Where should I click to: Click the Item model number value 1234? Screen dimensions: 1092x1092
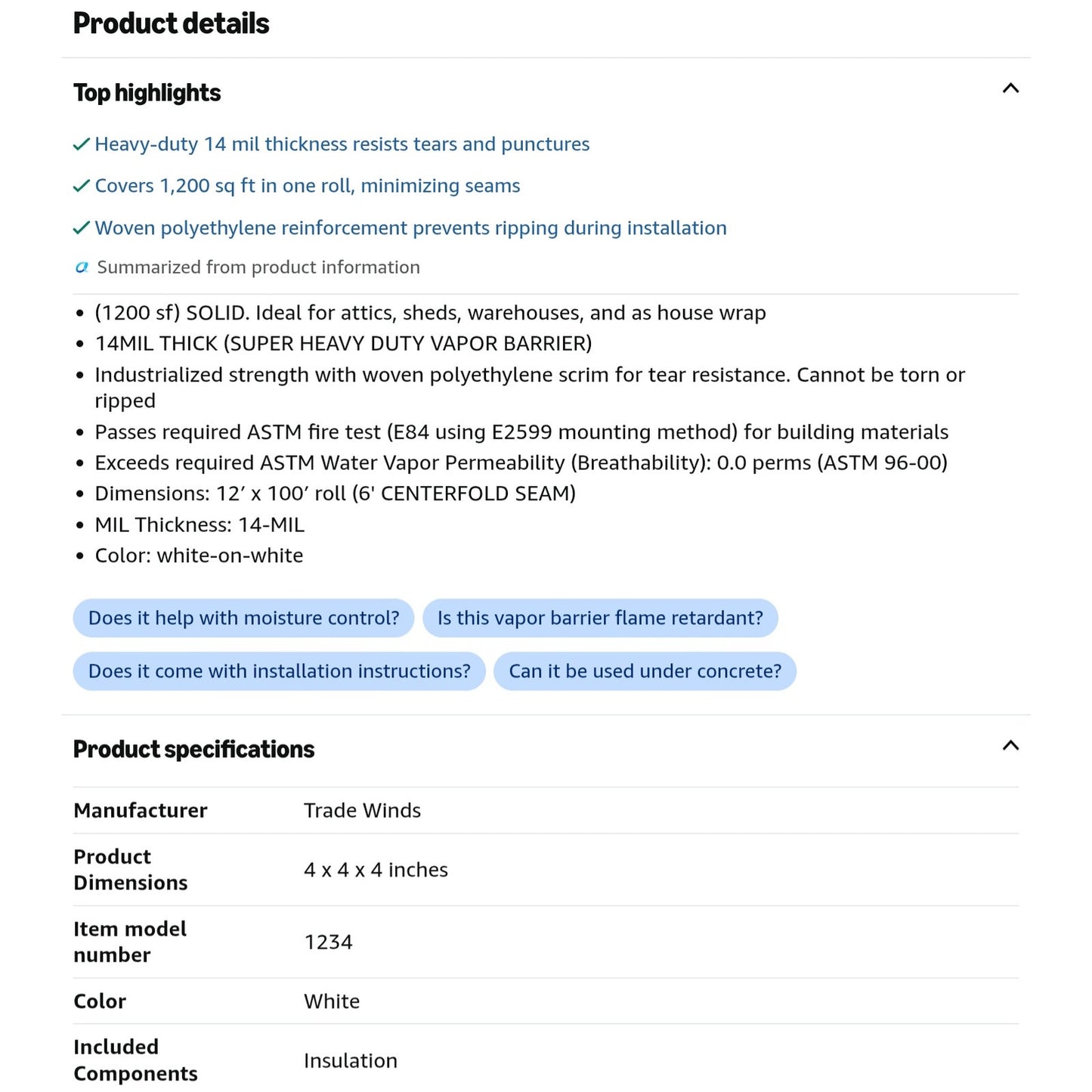pos(328,942)
